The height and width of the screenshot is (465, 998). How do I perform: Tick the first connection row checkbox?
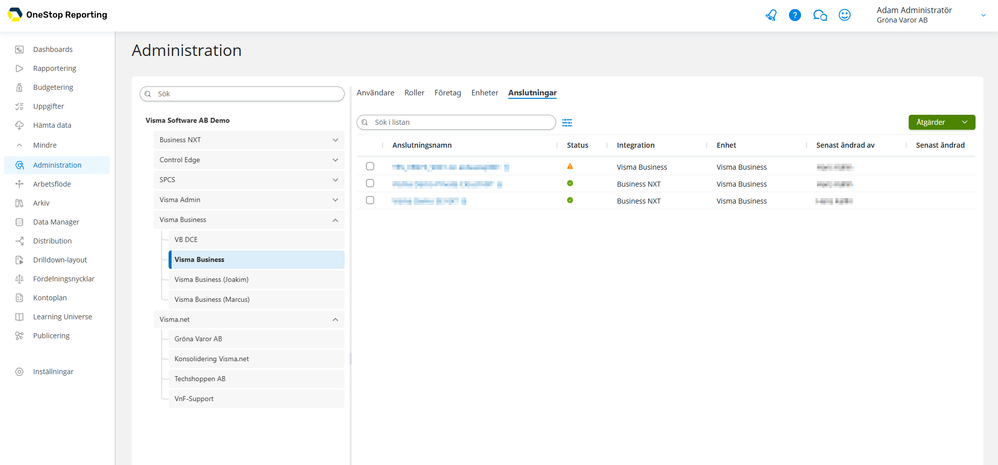tap(370, 167)
